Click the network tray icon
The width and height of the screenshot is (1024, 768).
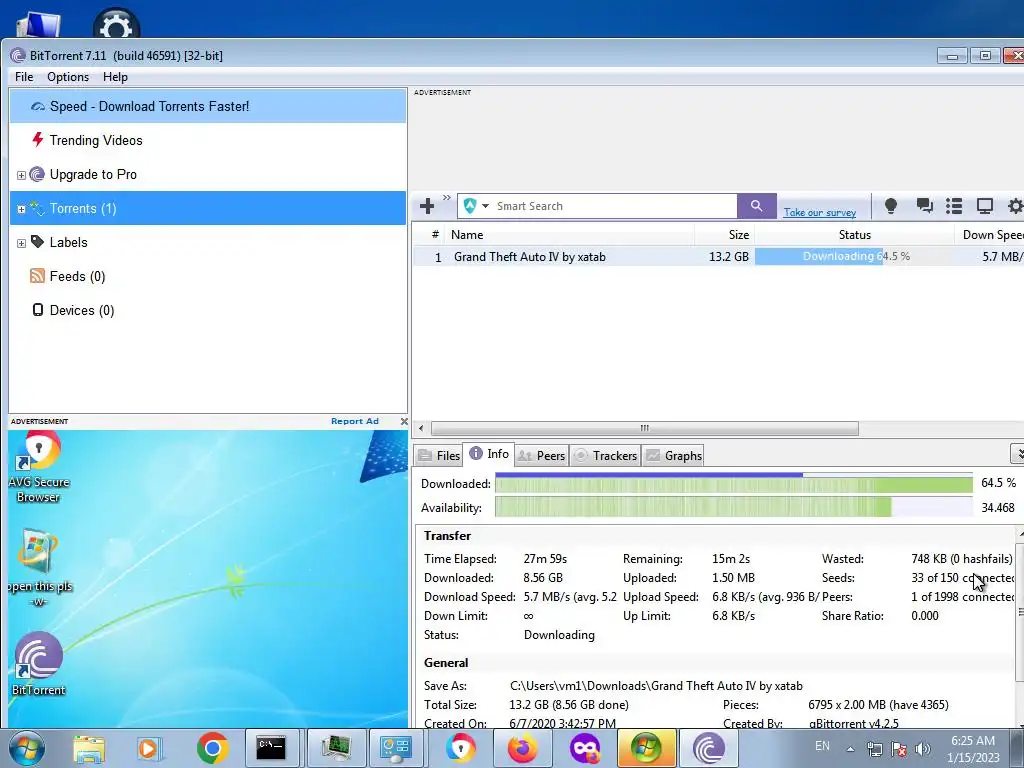click(x=874, y=749)
